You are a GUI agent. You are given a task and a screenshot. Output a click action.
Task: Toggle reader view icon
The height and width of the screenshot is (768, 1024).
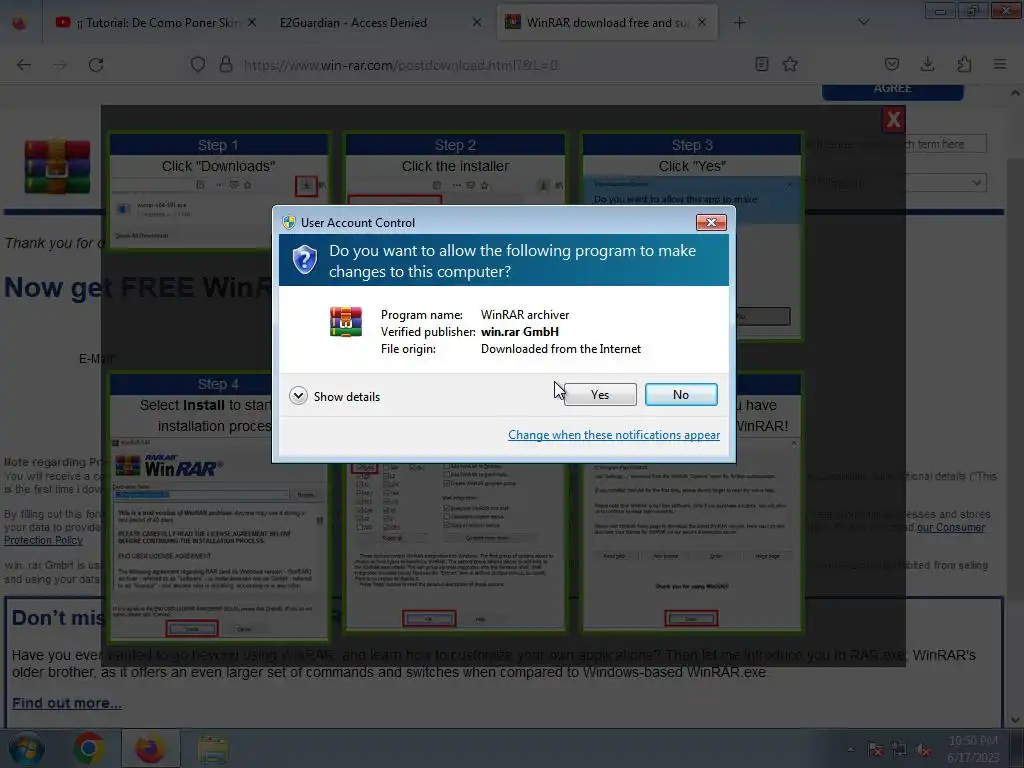coord(761,64)
